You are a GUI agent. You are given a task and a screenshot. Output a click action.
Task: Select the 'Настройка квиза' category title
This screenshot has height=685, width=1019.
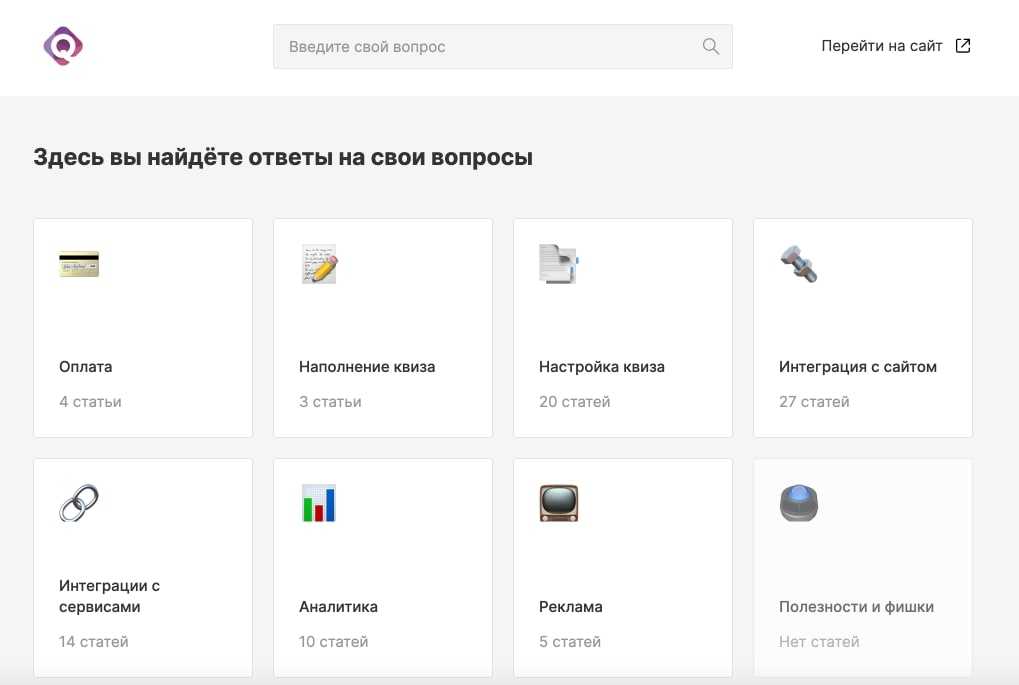(602, 367)
